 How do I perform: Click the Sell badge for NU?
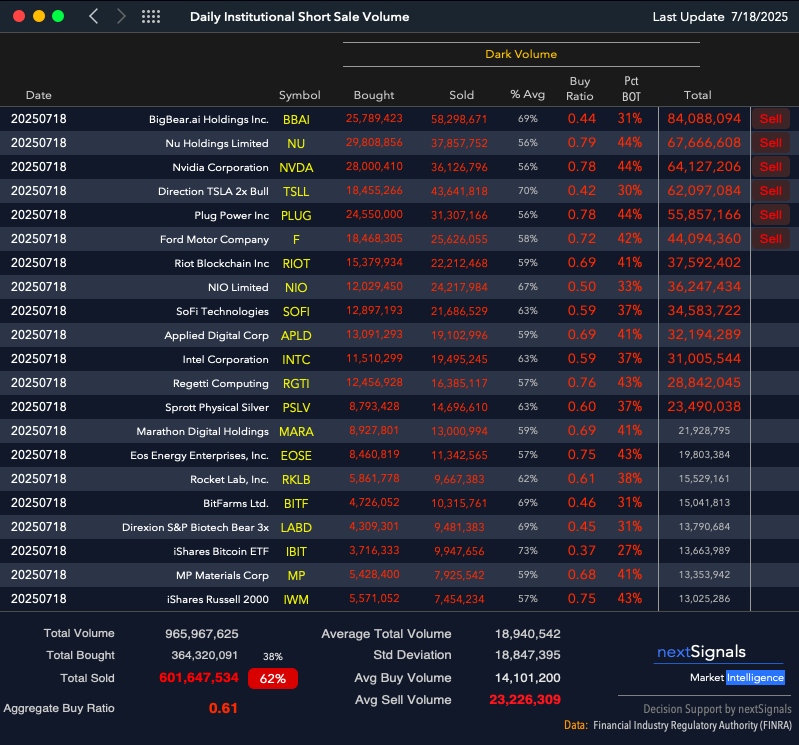(x=770, y=143)
